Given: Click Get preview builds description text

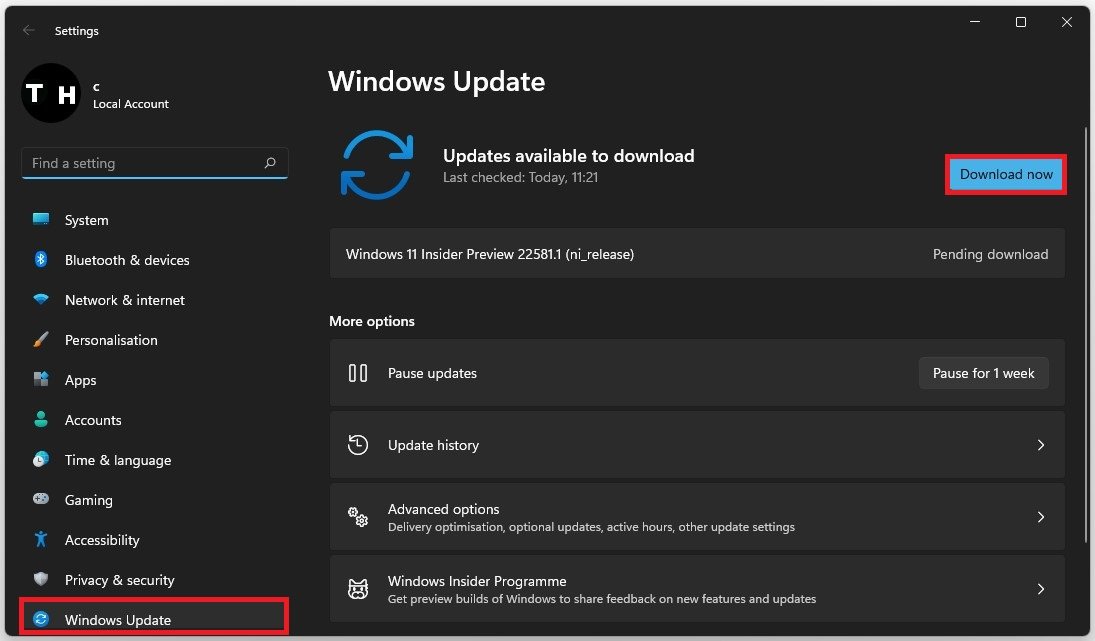Looking at the screenshot, I should [x=602, y=599].
